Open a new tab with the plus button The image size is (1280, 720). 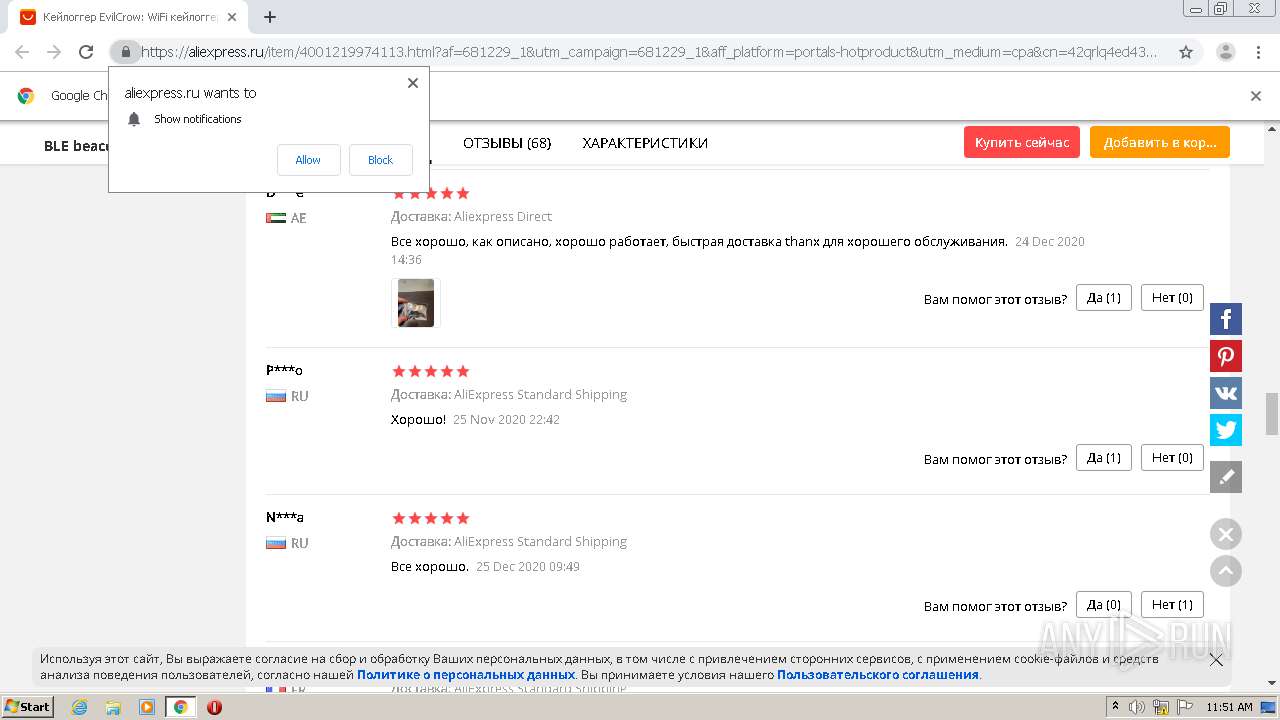(x=270, y=17)
